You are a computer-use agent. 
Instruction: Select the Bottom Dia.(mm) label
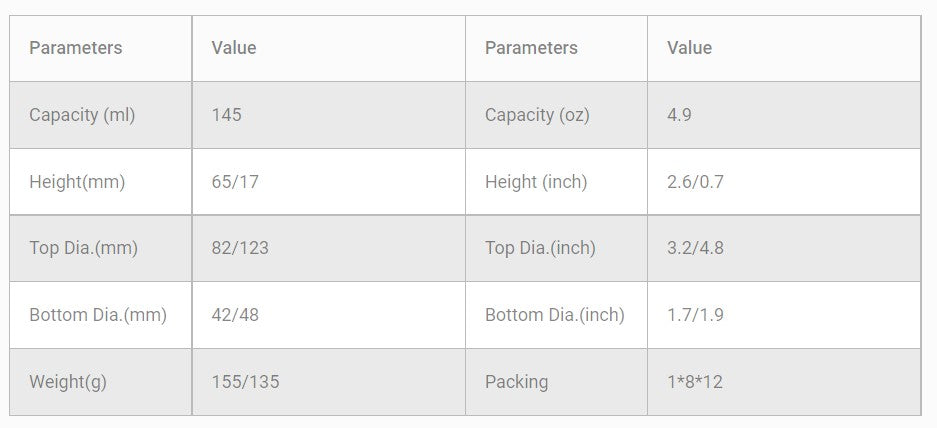98,315
